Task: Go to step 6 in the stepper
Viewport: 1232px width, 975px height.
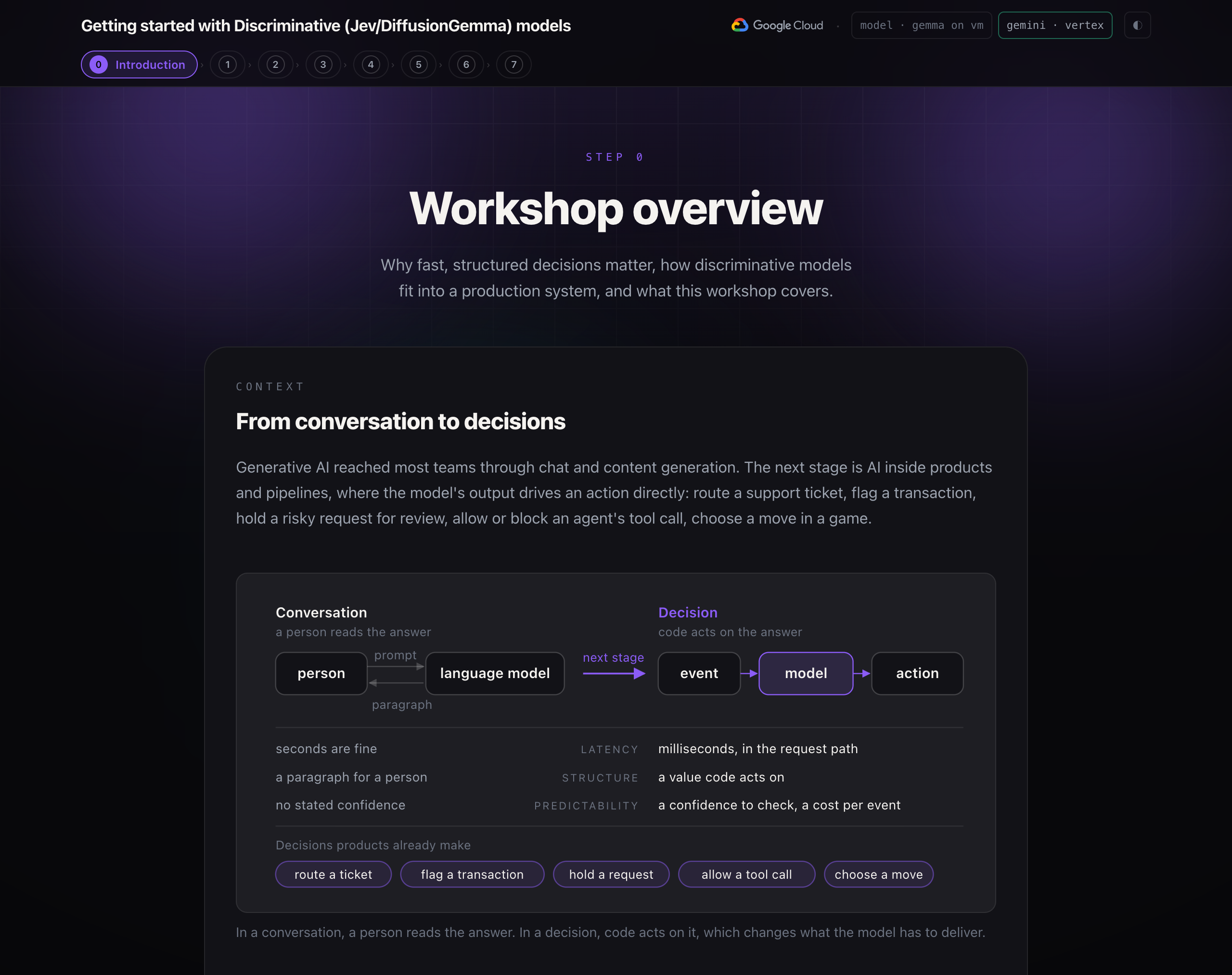Action: point(466,64)
